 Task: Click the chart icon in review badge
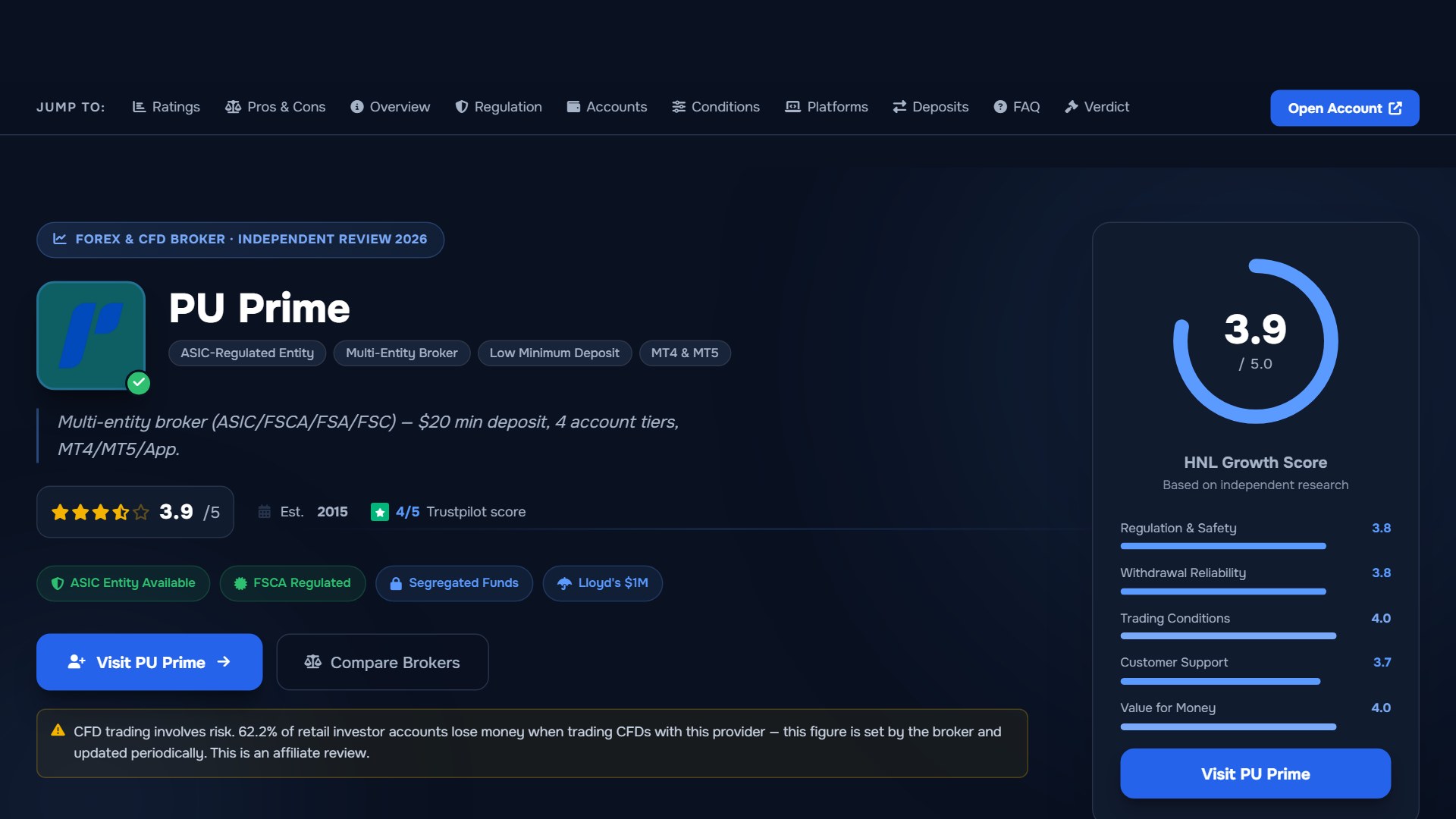tap(60, 239)
